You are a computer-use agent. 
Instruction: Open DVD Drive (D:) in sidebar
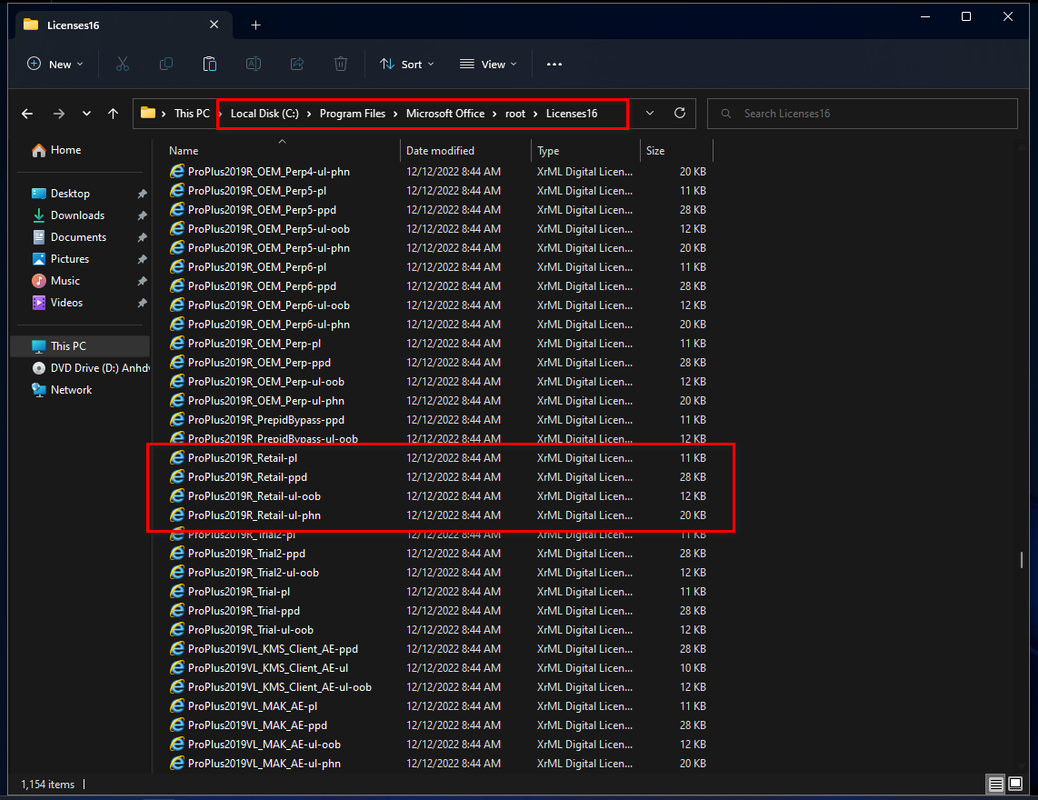pos(91,368)
